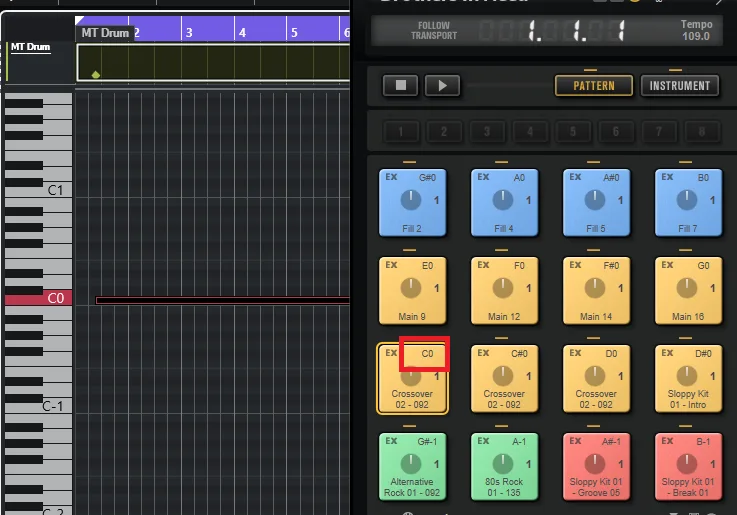Select pattern bank 4
The height and width of the screenshot is (515, 737).
point(530,132)
